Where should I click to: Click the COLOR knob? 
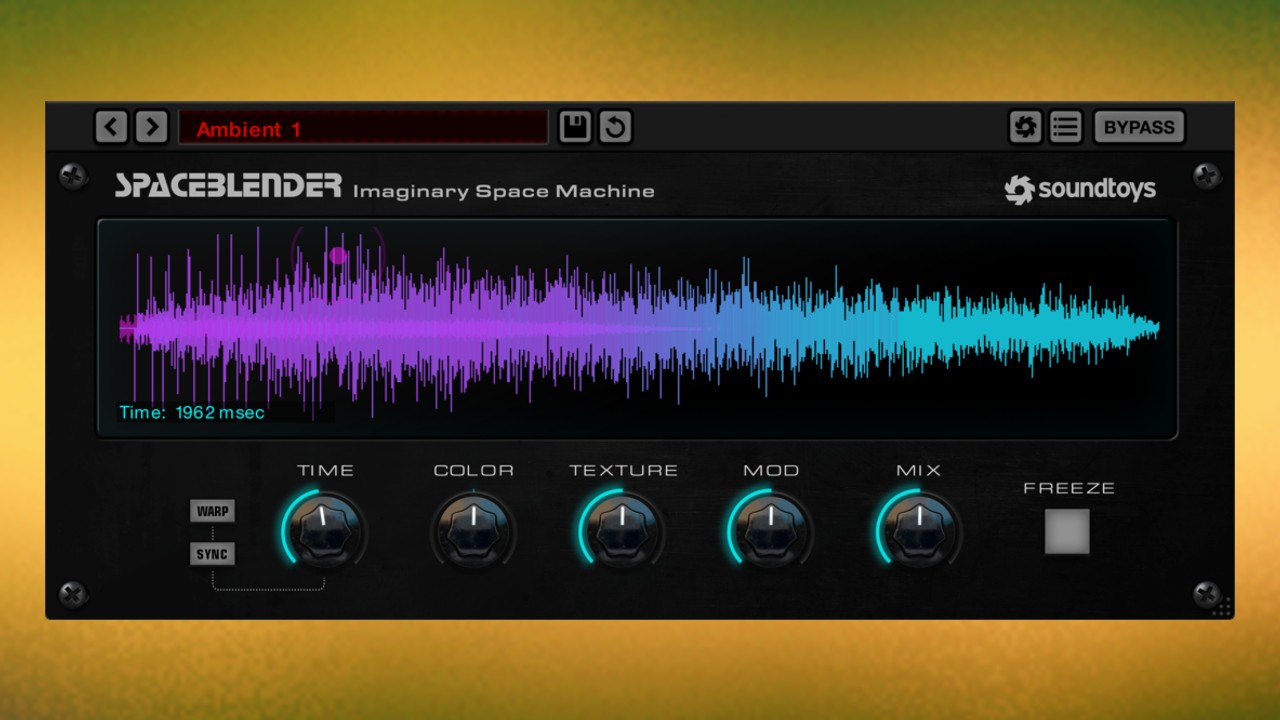pos(474,530)
